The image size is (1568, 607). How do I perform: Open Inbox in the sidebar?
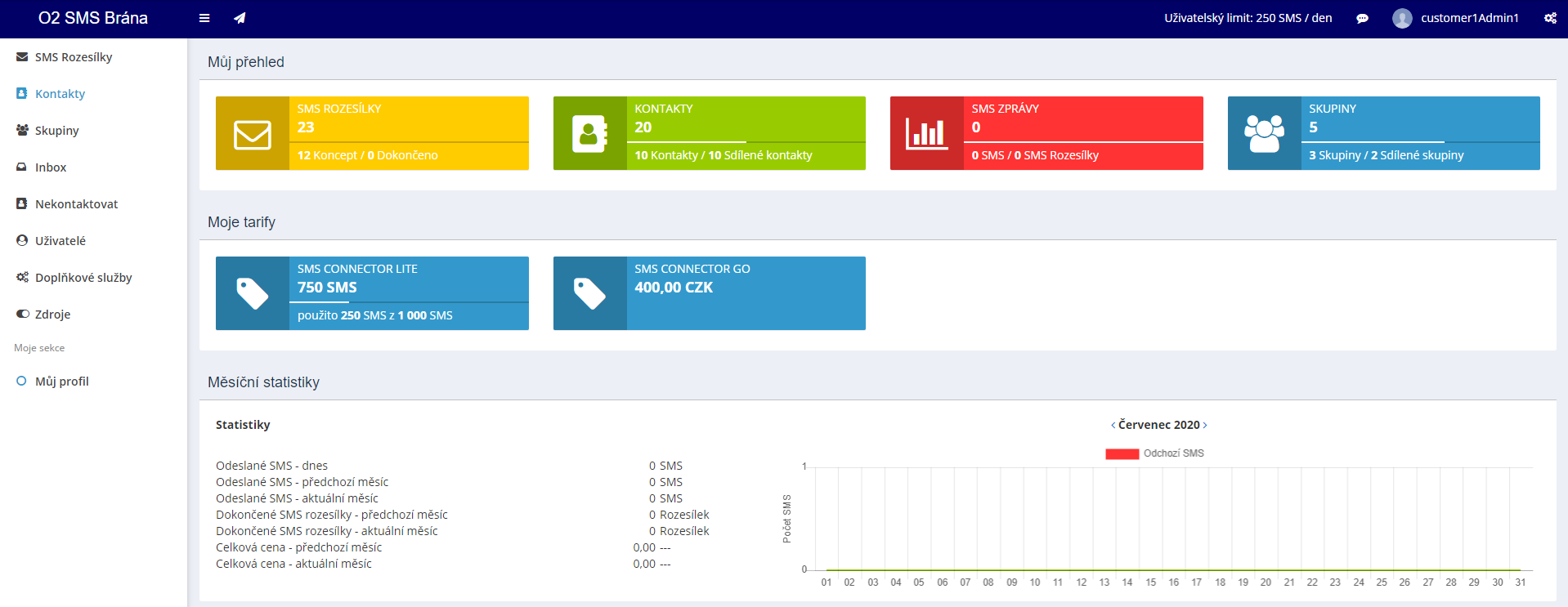point(51,167)
